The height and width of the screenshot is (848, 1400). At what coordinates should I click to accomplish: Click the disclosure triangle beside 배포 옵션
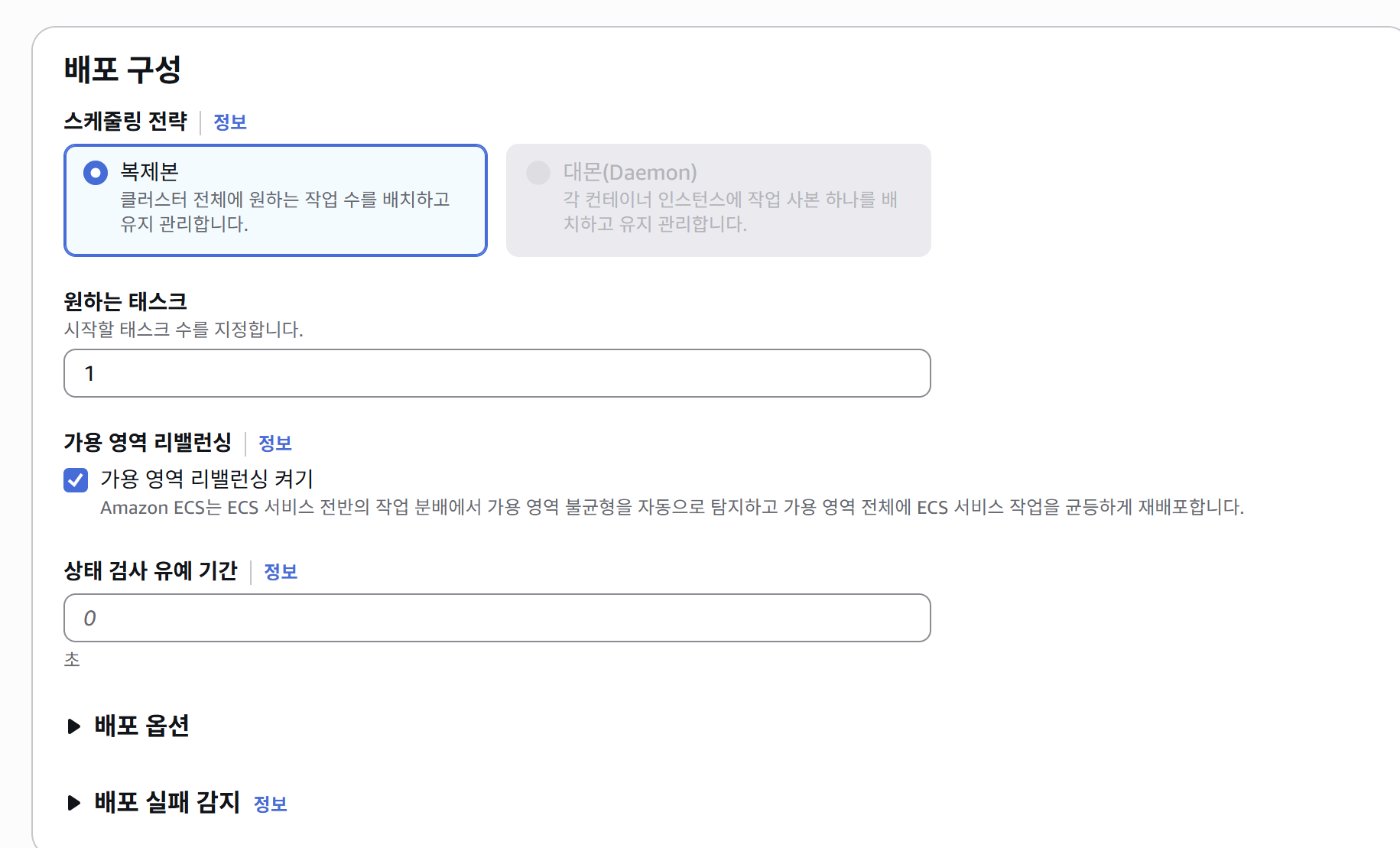[x=73, y=726]
